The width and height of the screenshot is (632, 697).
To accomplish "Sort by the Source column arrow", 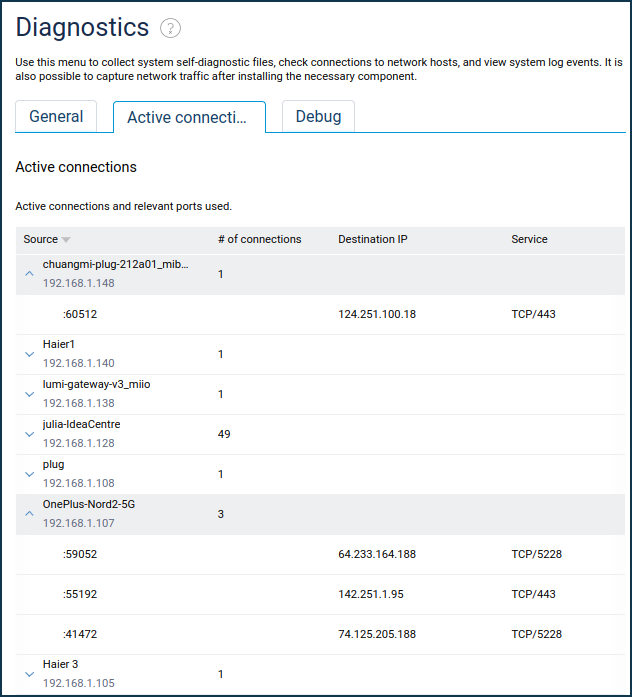I will point(66,240).
